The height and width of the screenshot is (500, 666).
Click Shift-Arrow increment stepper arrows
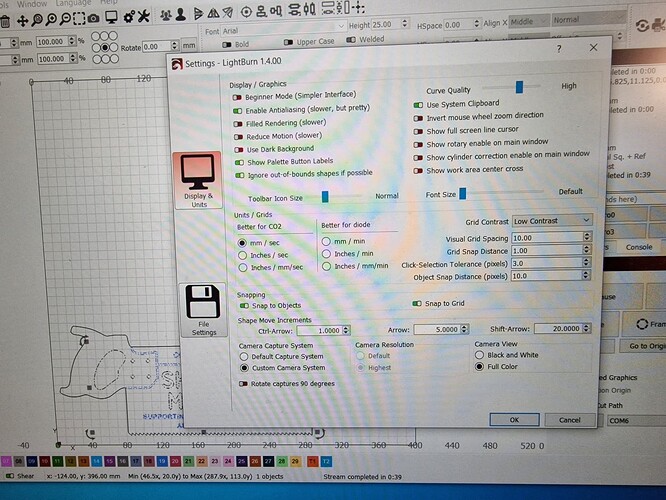[x=586, y=328]
